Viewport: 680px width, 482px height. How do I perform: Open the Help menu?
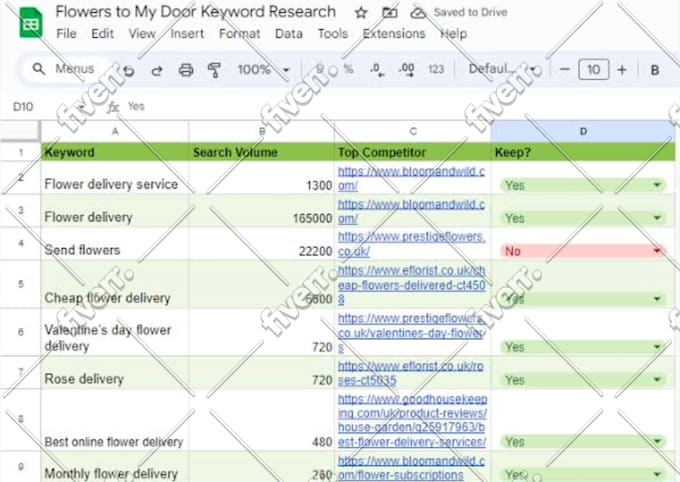coord(454,33)
